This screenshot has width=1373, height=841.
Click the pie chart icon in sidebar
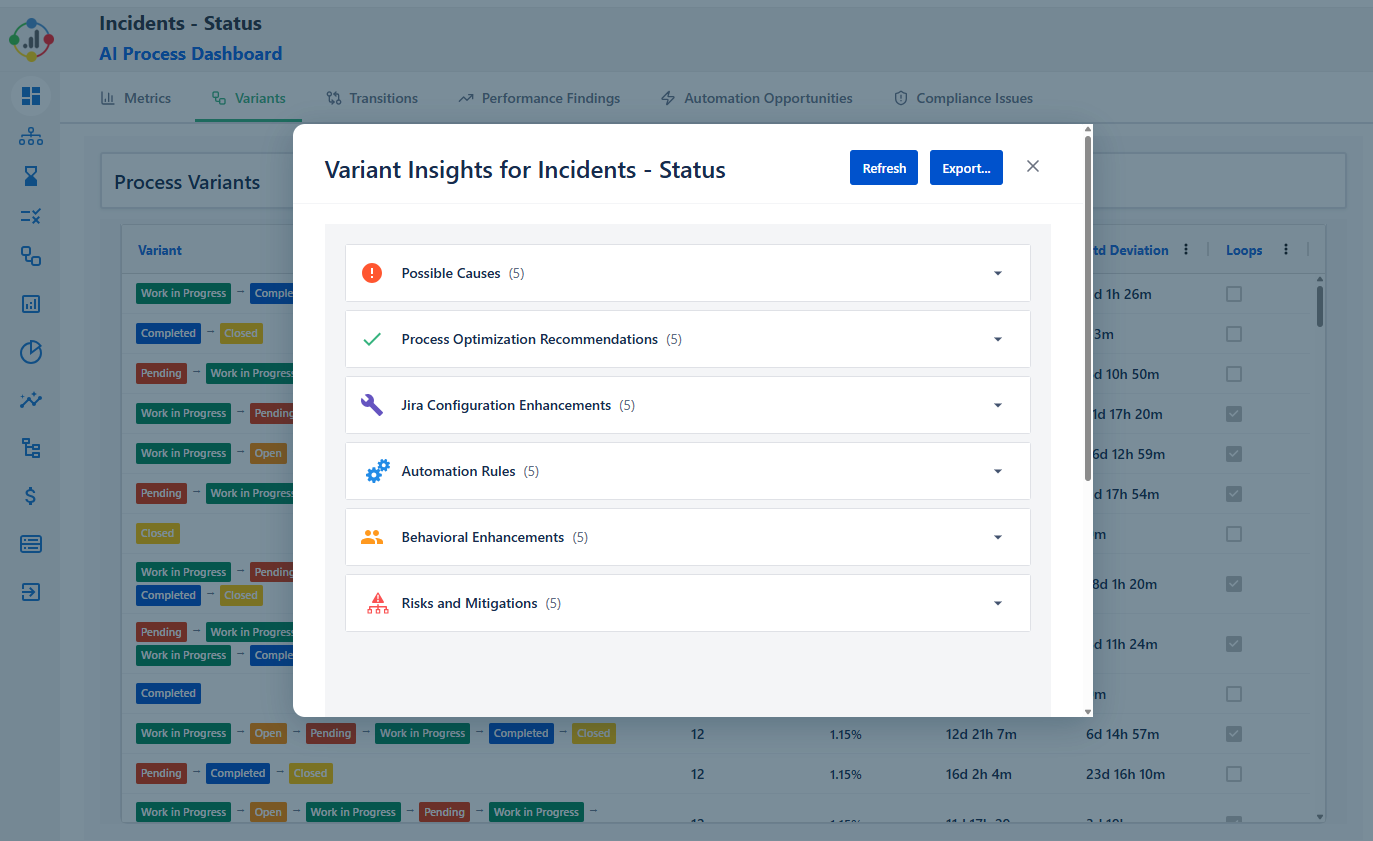[31, 352]
